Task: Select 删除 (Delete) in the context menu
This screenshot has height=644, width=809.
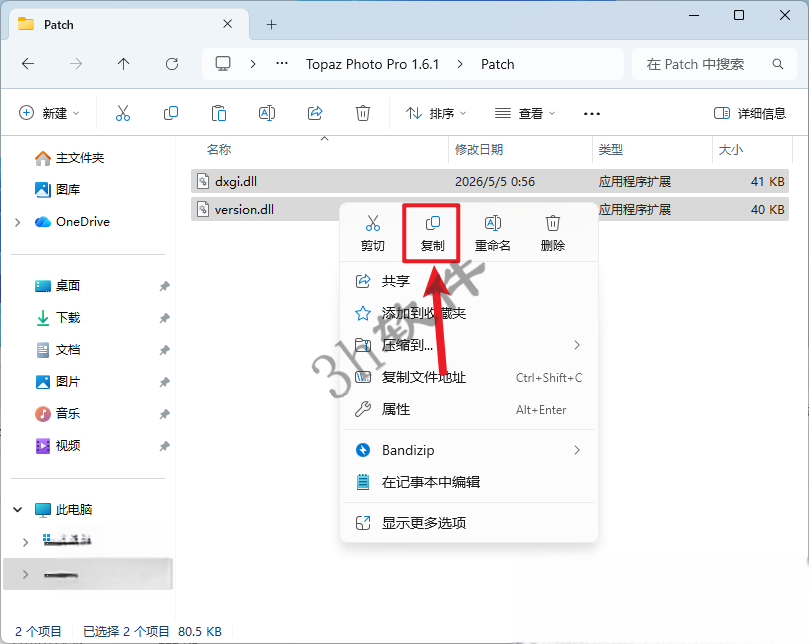Action: pyautogui.click(x=553, y=233)
